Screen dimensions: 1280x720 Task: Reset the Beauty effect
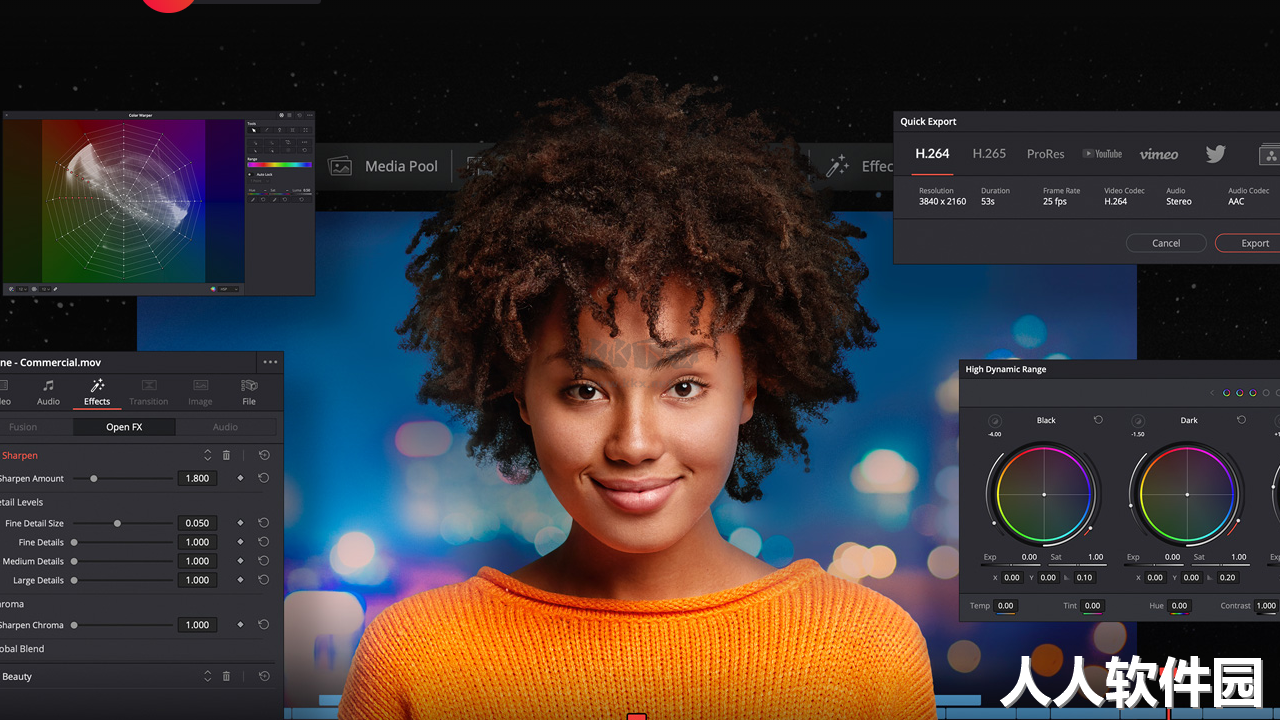click(x=264, y=676)
